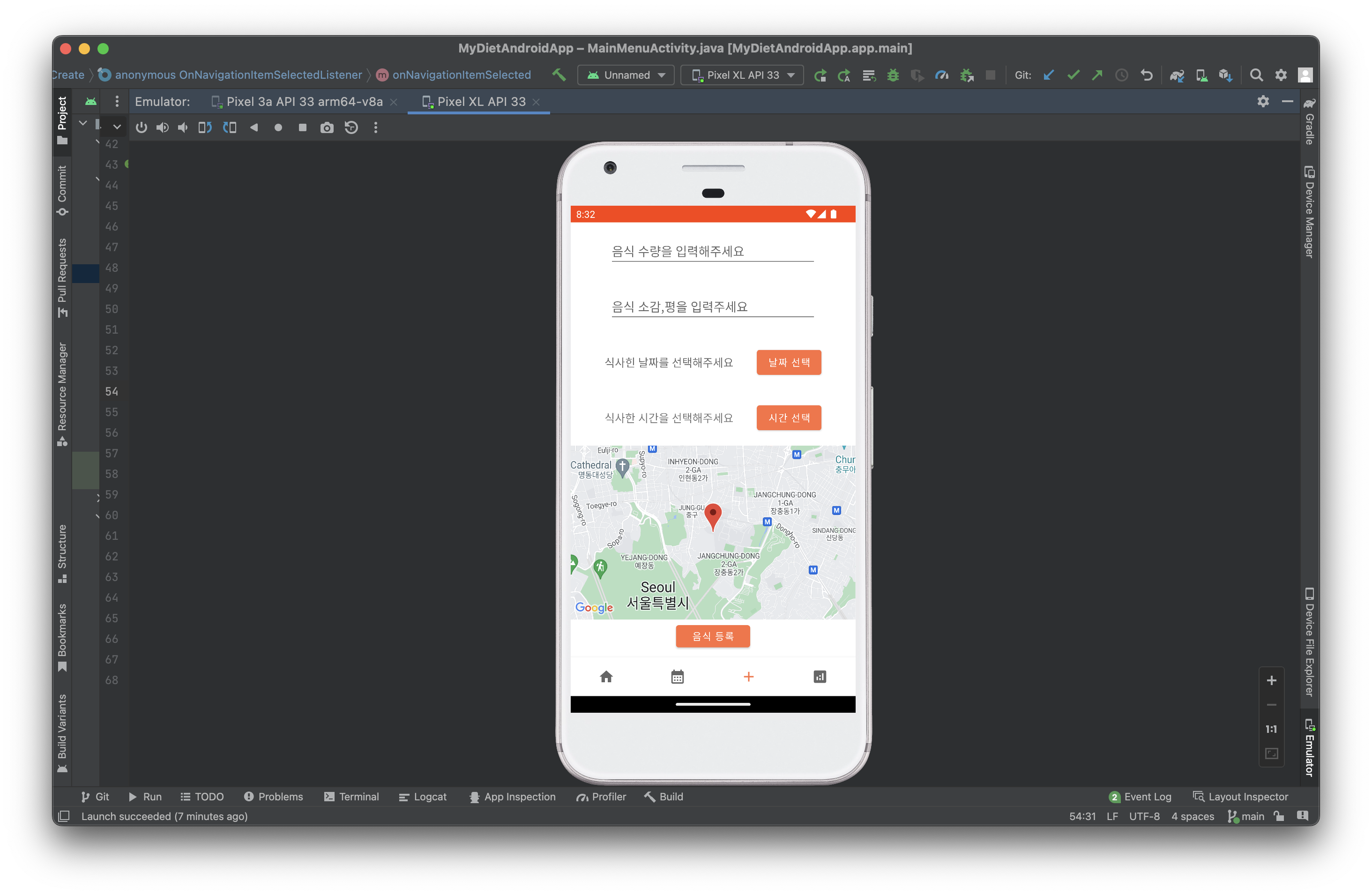Start app profiling with the Profiler gauge icon
The height and width of the screenshot is (895, 1372).
942,75
